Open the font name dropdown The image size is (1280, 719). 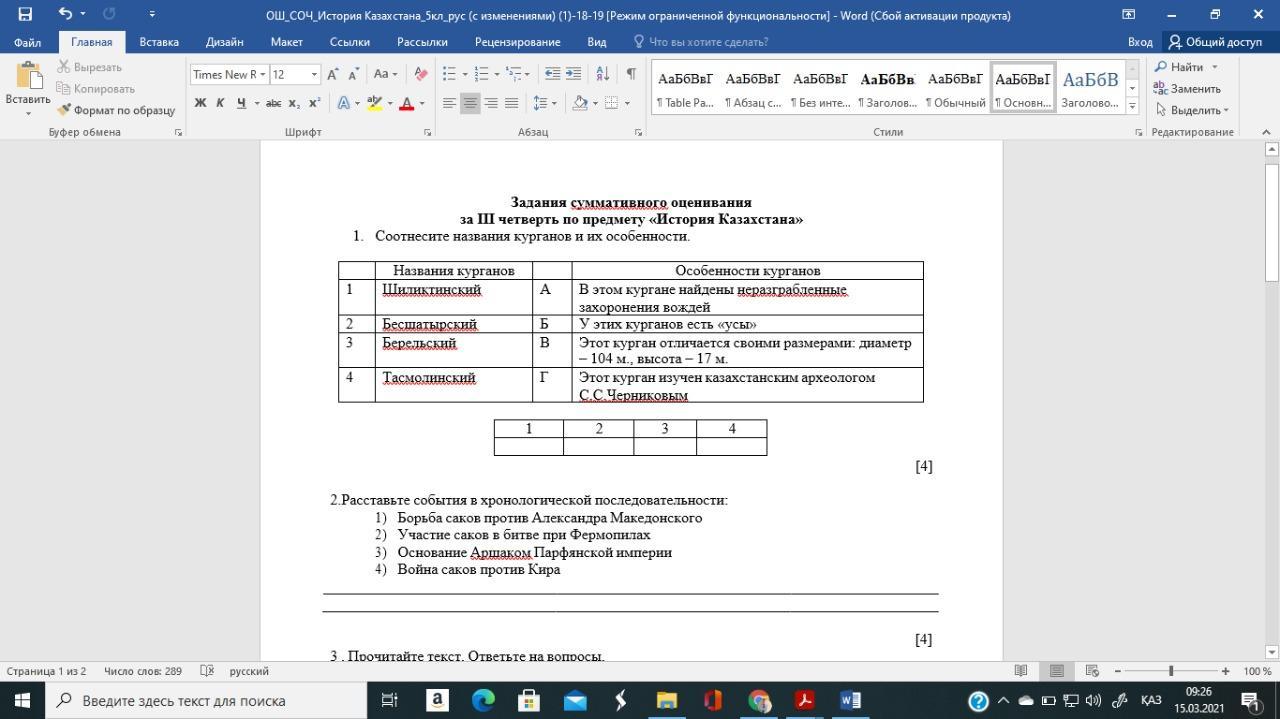[x=263, y=74]
